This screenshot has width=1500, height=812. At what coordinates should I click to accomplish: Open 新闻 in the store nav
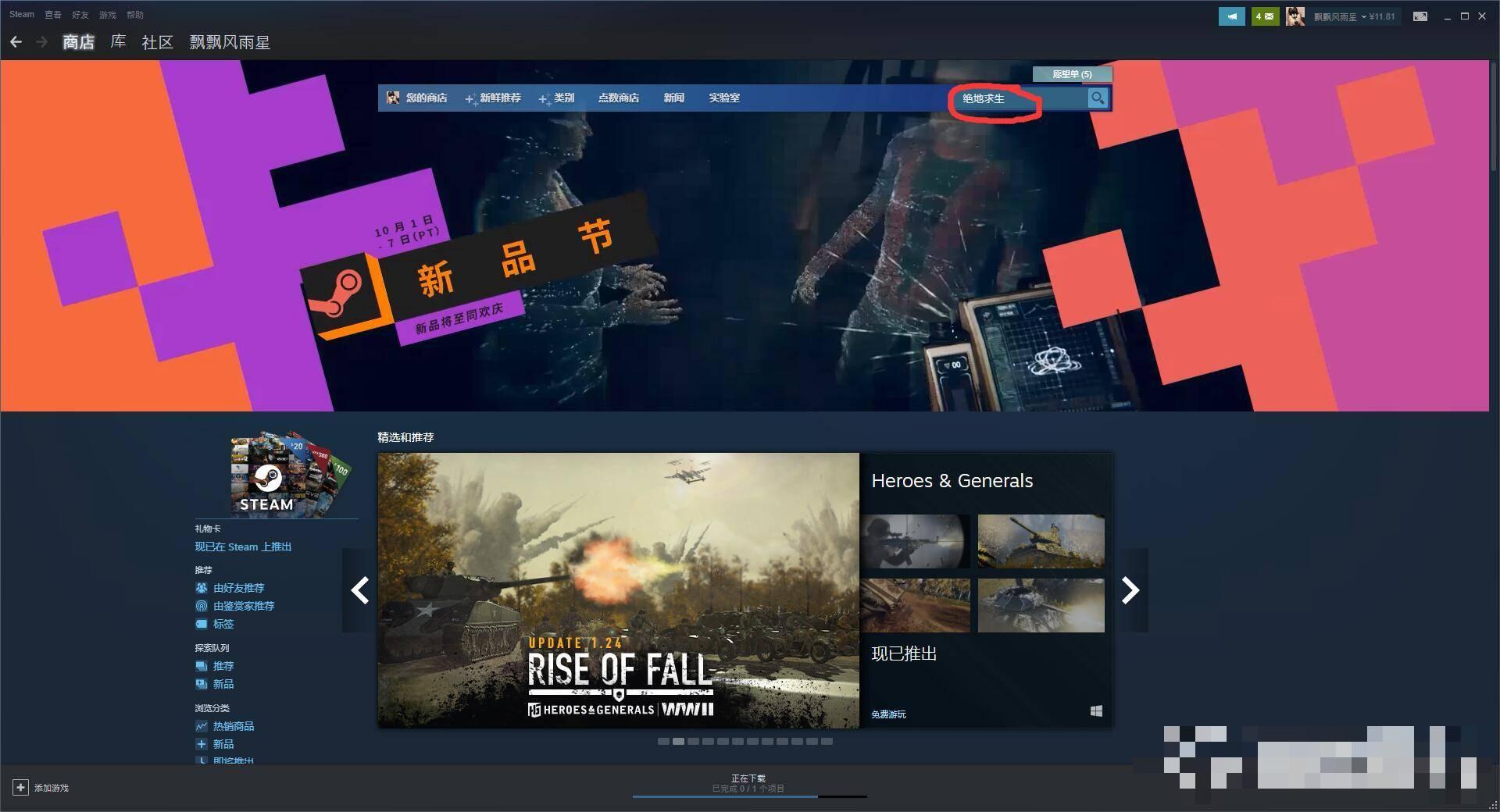pyautogui.click(x=674, y=98)
